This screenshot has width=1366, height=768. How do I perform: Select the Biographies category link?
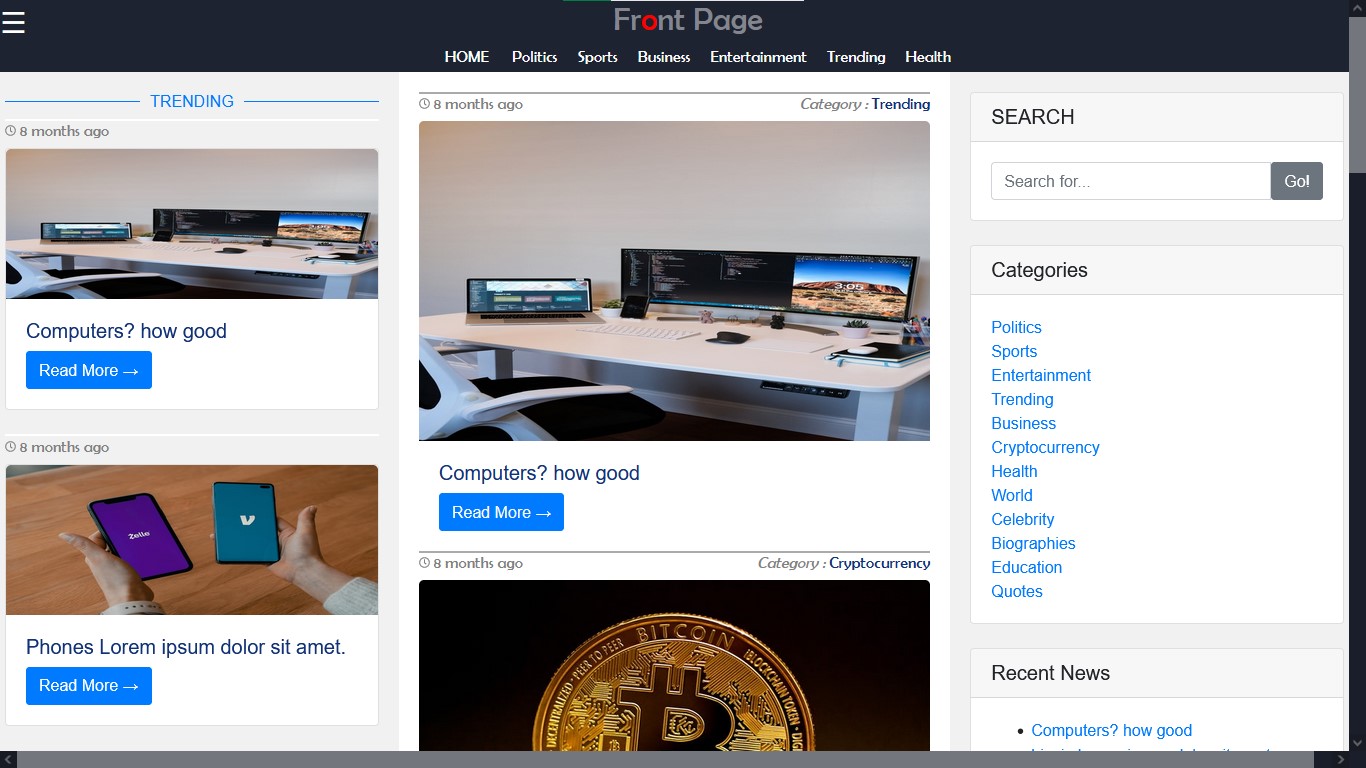[x=1033, y=543]
